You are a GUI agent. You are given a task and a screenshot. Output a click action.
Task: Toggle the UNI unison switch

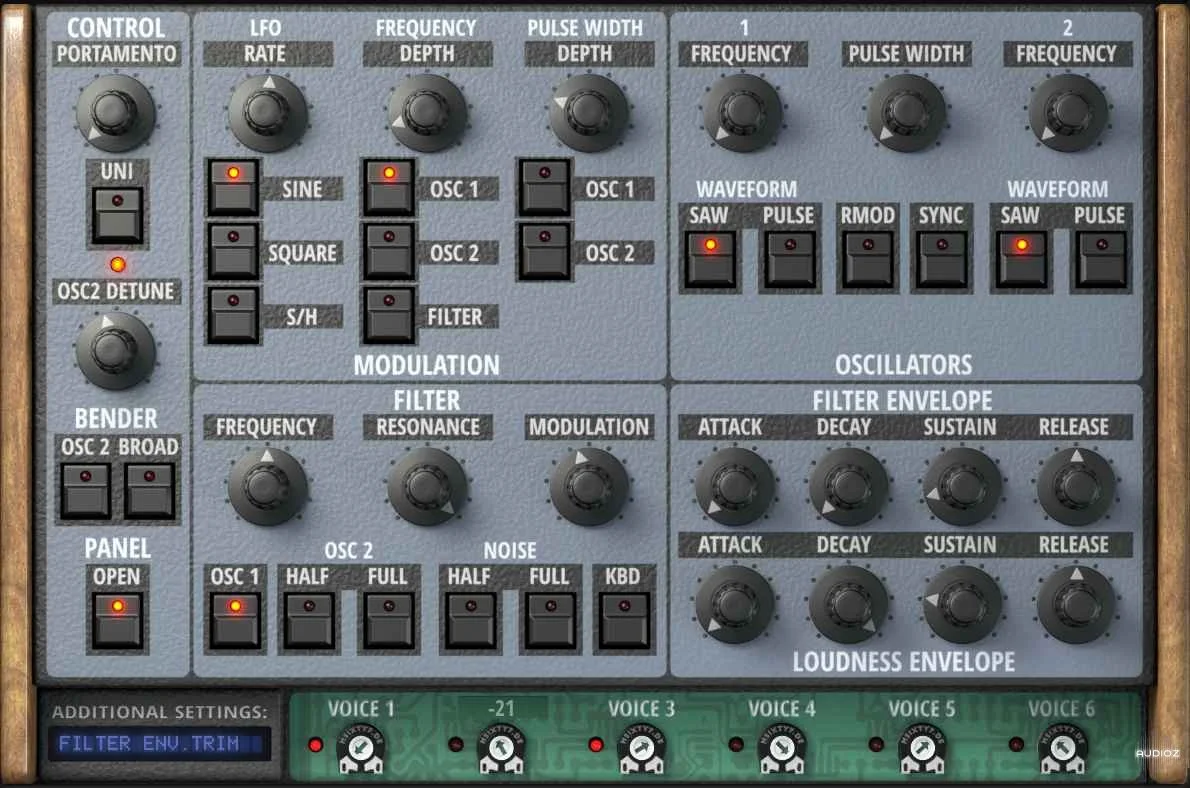(117, 216)
